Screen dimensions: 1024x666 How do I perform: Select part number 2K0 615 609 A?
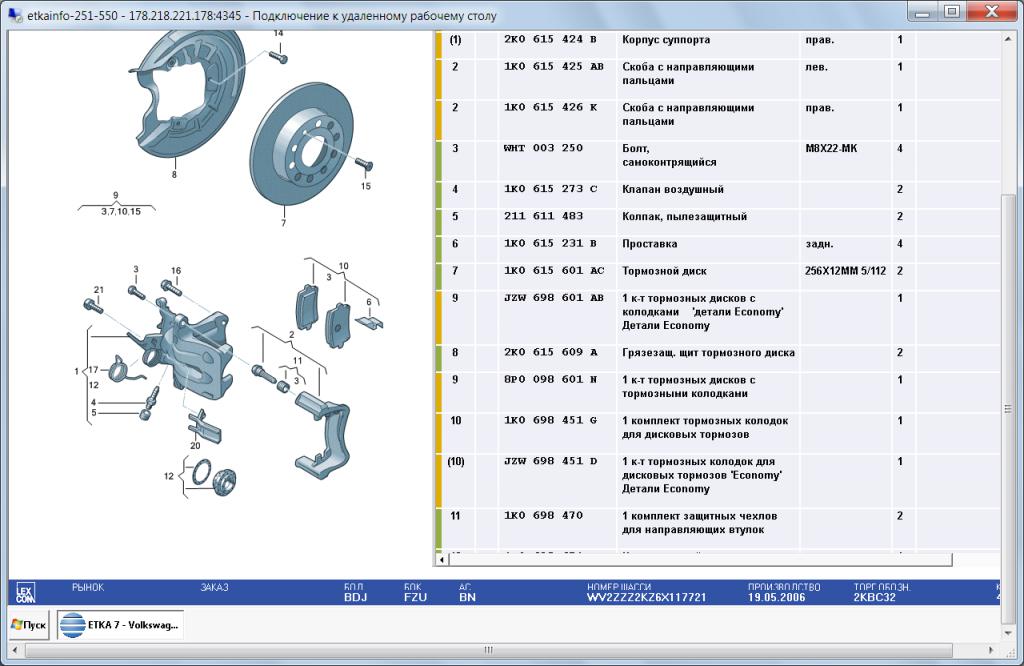[x=550, y=352]
